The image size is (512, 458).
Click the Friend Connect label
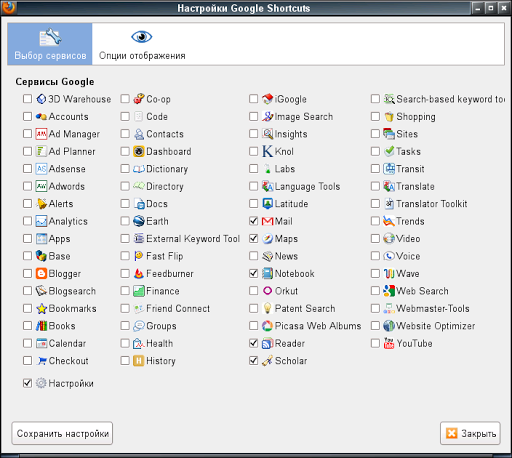click(178, 308)
